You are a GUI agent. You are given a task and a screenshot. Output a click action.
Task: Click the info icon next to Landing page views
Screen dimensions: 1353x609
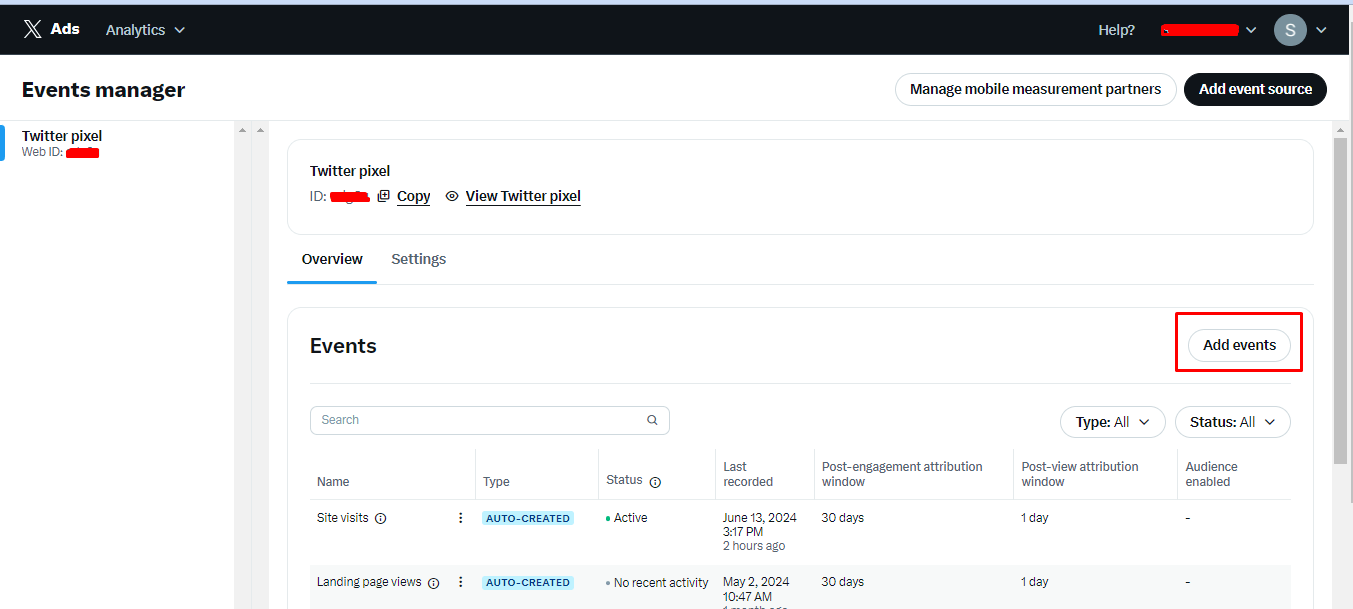pyautogui.click(x=433, y=582)
